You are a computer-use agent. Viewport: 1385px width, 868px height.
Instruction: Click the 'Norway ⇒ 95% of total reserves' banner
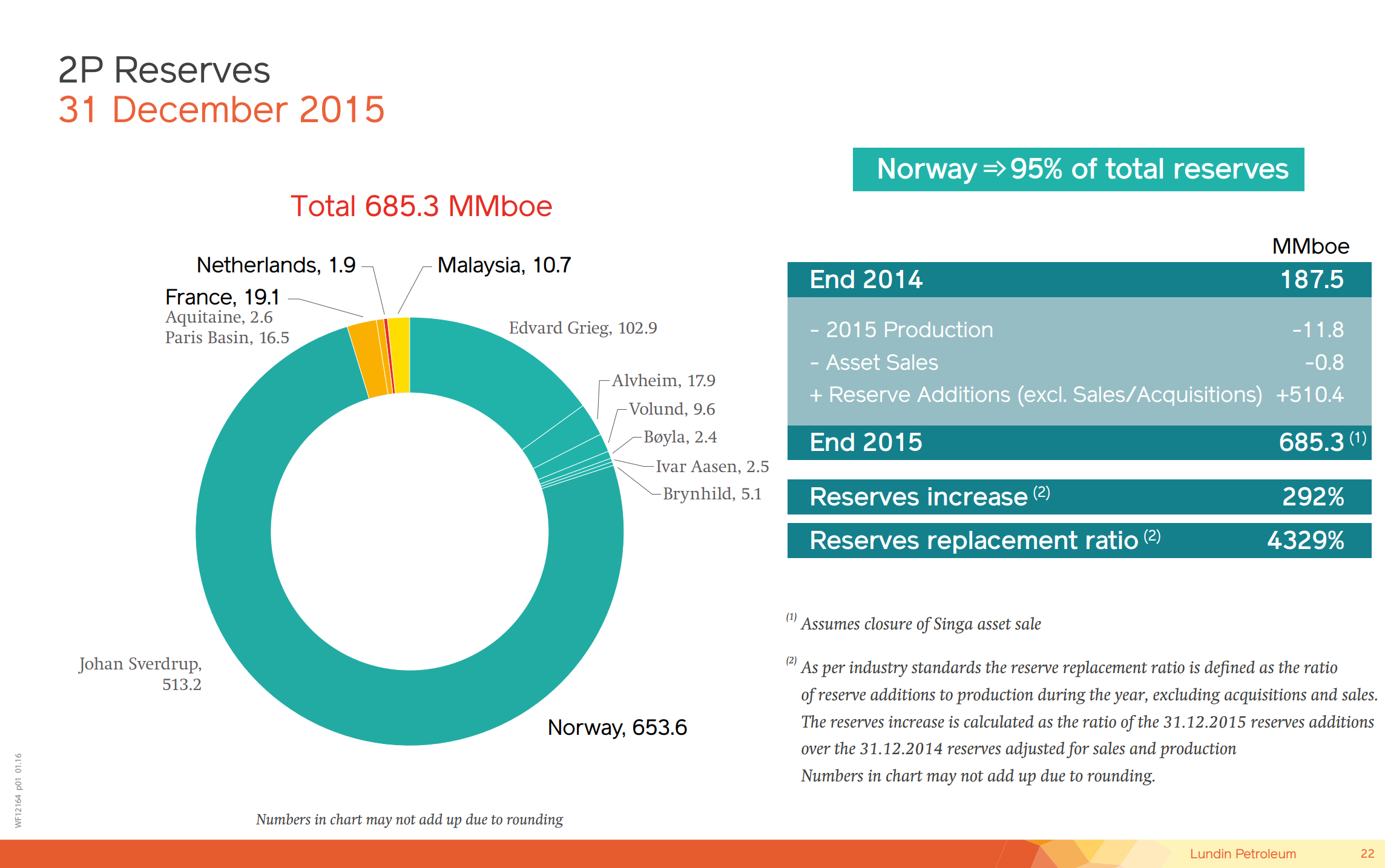(1079, 169)
